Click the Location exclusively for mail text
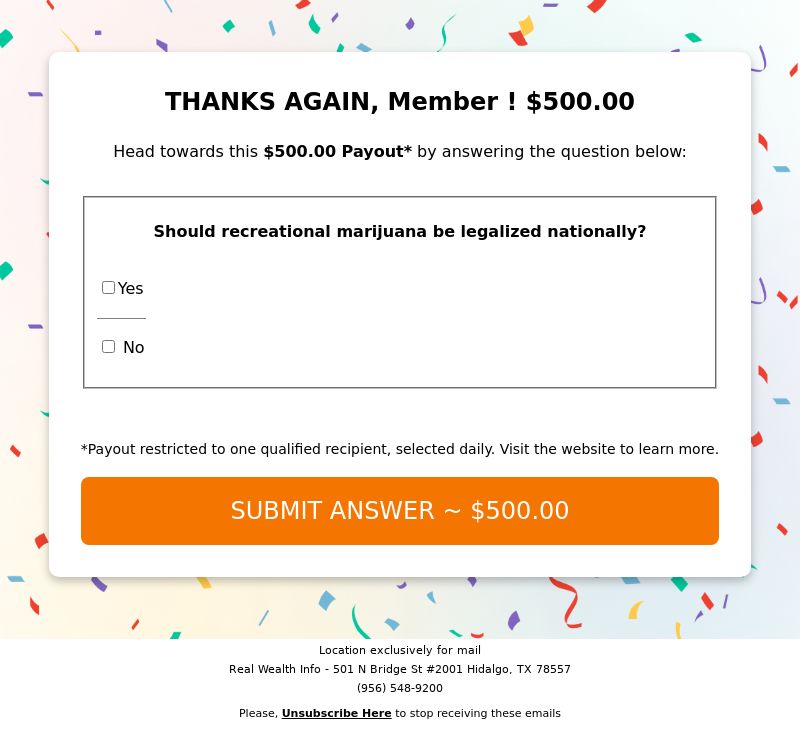 (399, 650)
